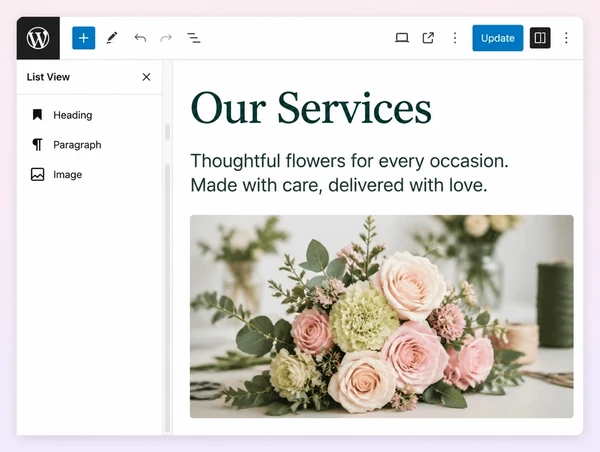Screen dimensions: 600x452
Task: Select the Tools pencil icon
Action: (112, 38)
